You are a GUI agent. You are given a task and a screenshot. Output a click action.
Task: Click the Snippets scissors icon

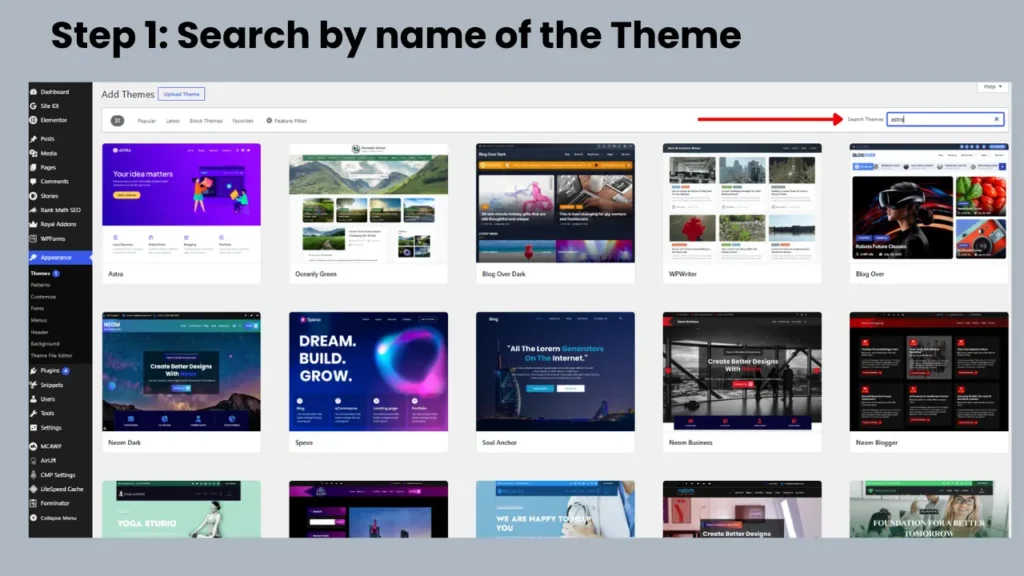pos(33,385)
